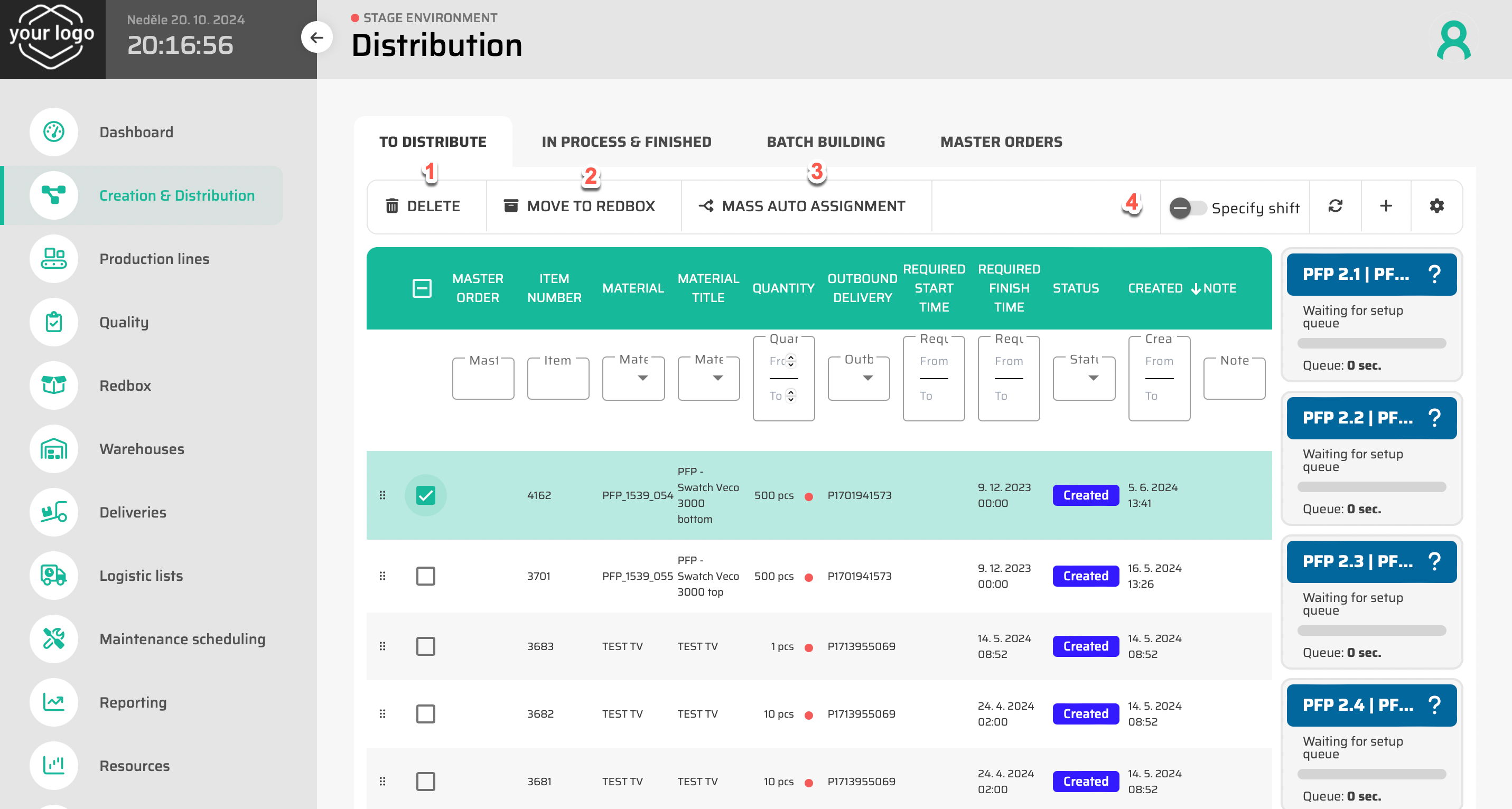The width and height of the screenshot is (1512, 809).
Task: Open the Material filter dropdown
Action: 633,379
